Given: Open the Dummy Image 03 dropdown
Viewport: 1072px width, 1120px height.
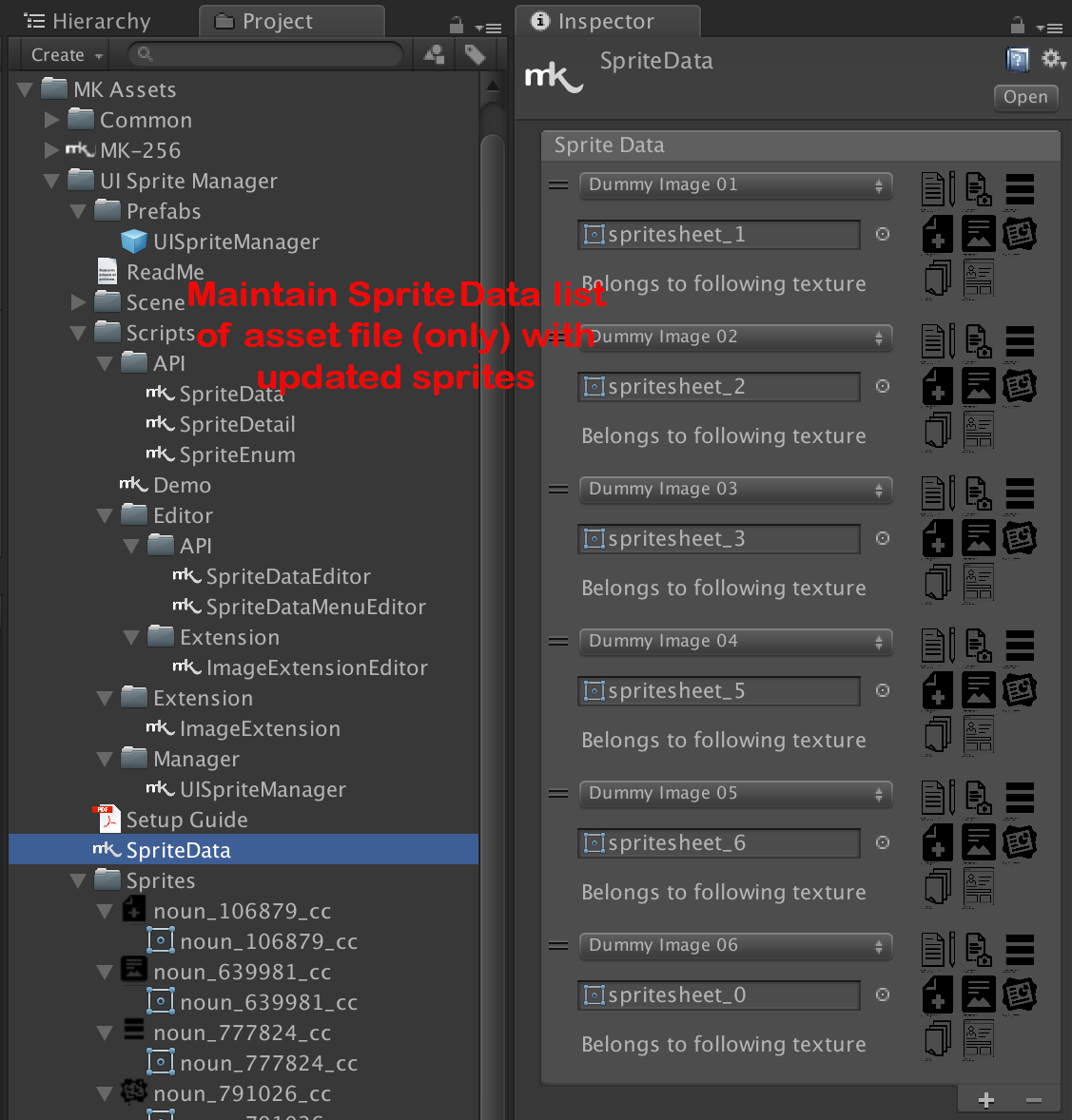Looking at the screenshot, I should click(x=735, y=490).
